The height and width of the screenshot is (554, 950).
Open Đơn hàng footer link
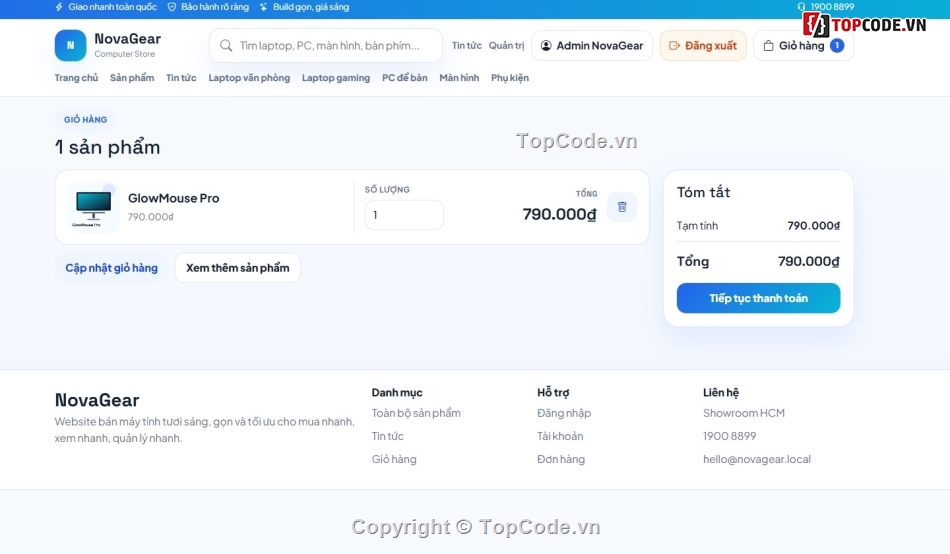561,459
